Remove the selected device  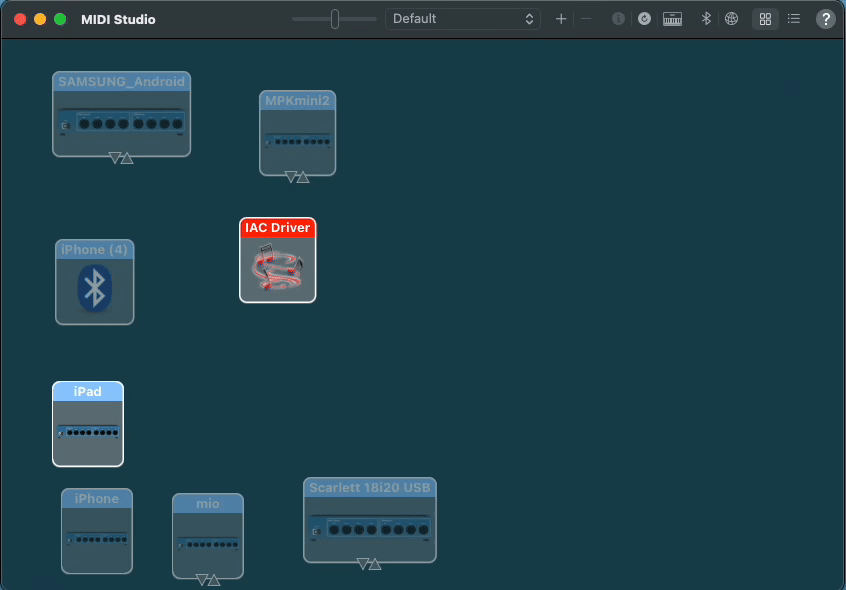coord(586,19)
